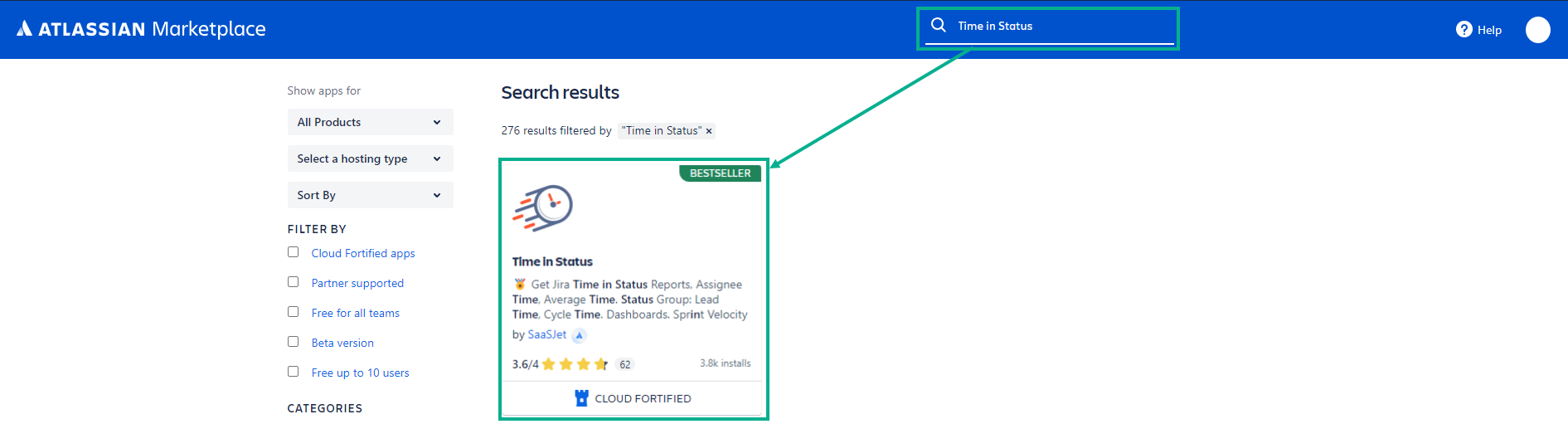Viewport: 1568px width, 424px height.
Task: Click the Atlassian Marketplace logo
Action: [141, 29]
